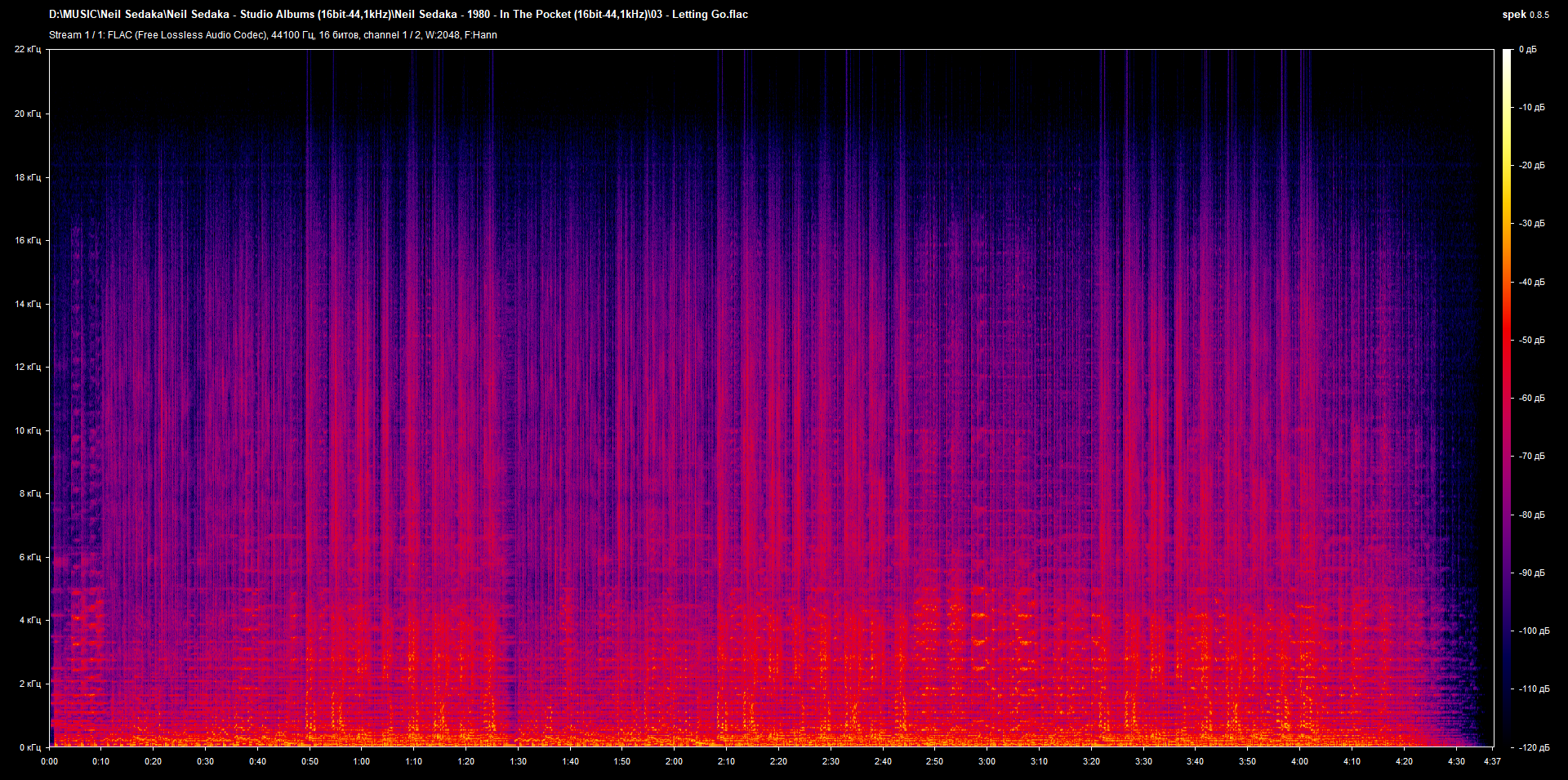The image size is (1568, 780).
Task: Click the 0:30 time axis label
Action: coord(205,761)
